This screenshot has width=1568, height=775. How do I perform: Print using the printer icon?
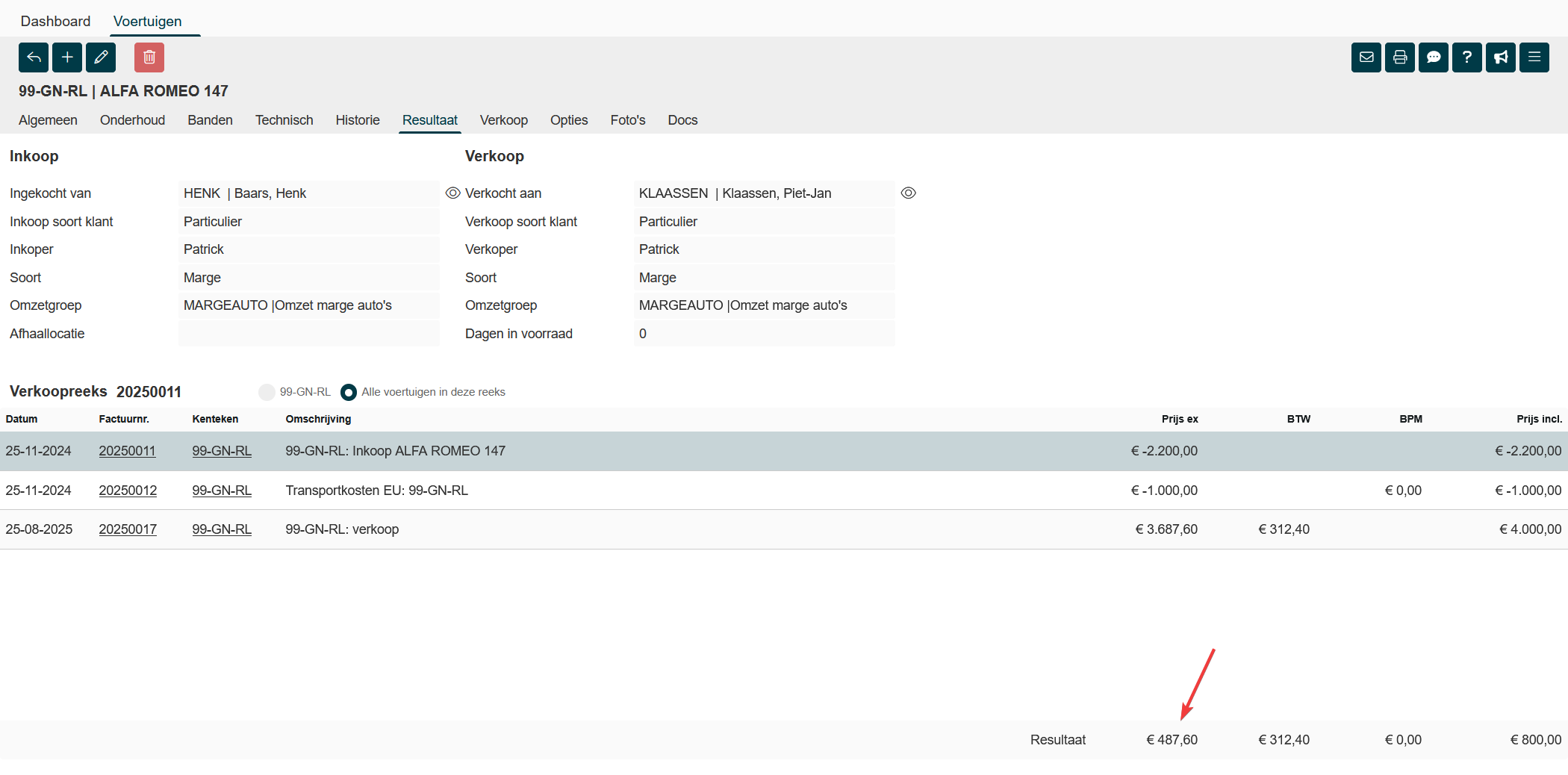pos(1400,57)
